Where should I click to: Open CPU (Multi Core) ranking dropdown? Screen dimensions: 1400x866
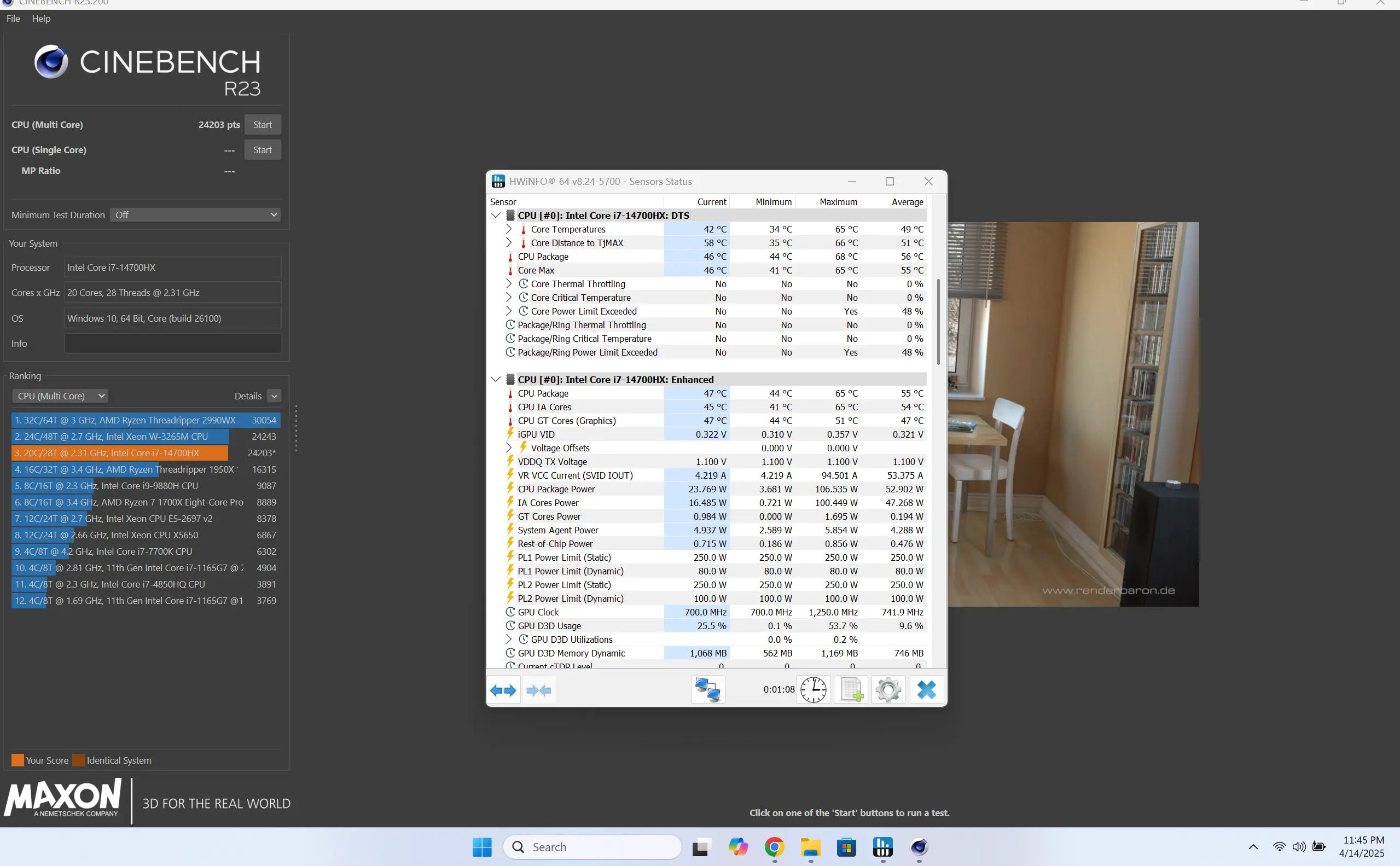60,396
